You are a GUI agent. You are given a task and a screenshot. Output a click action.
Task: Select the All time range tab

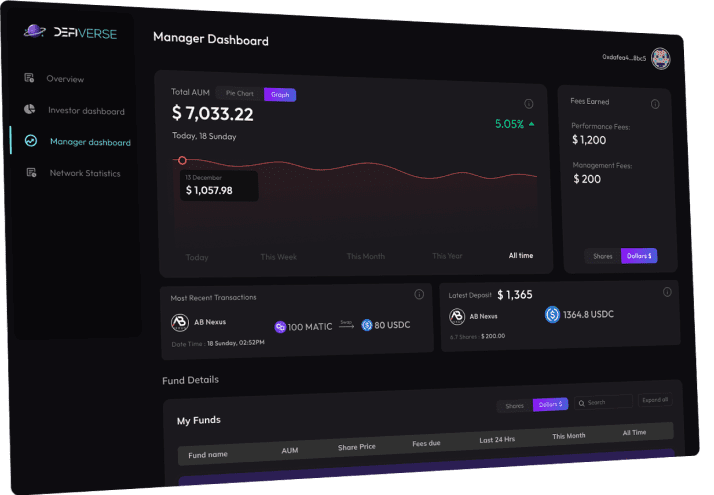521,255
